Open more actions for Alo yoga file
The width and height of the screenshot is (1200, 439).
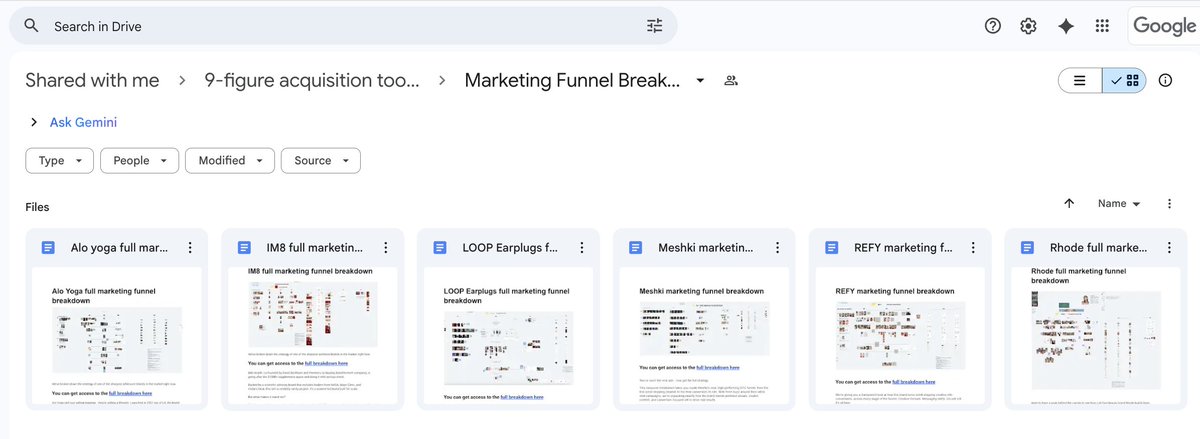[x=190, y=248]
